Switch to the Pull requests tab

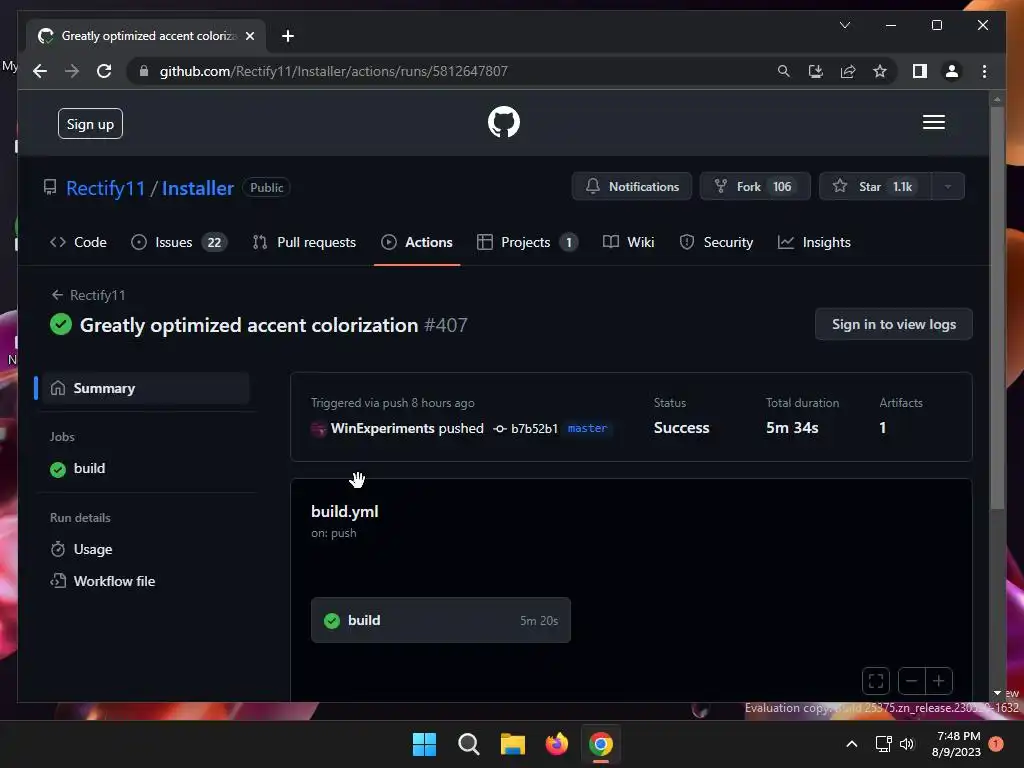click(x=304, y=242)
